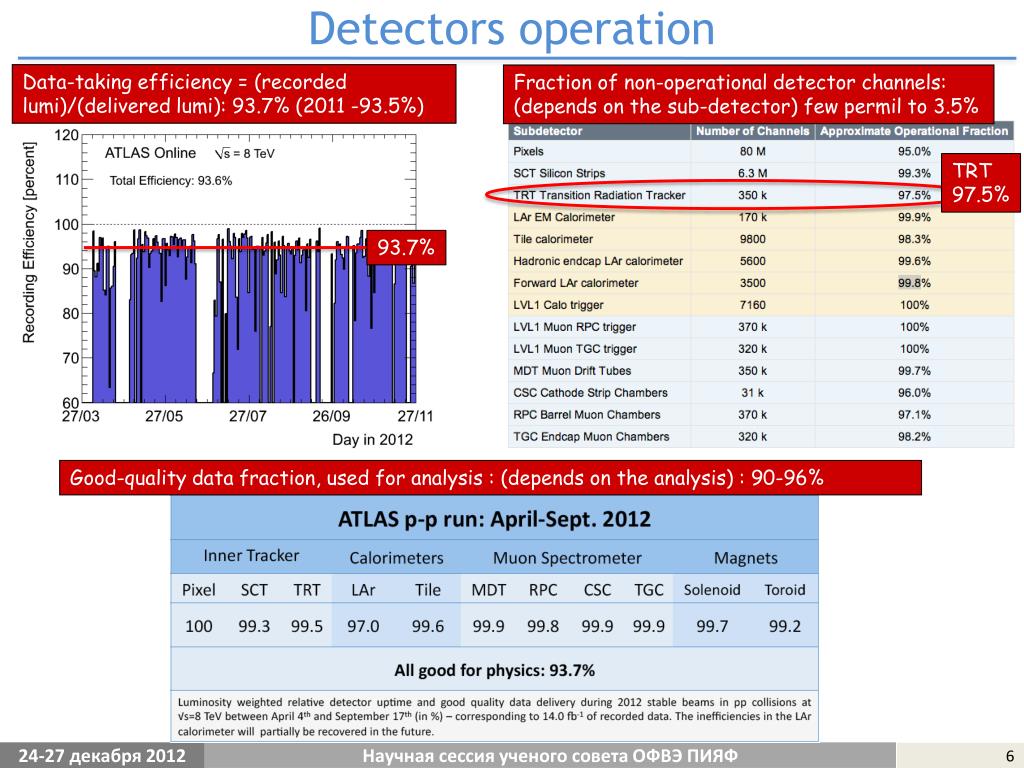Click the 95.0% operational fraction for Pixels

(x=914, y=152)
